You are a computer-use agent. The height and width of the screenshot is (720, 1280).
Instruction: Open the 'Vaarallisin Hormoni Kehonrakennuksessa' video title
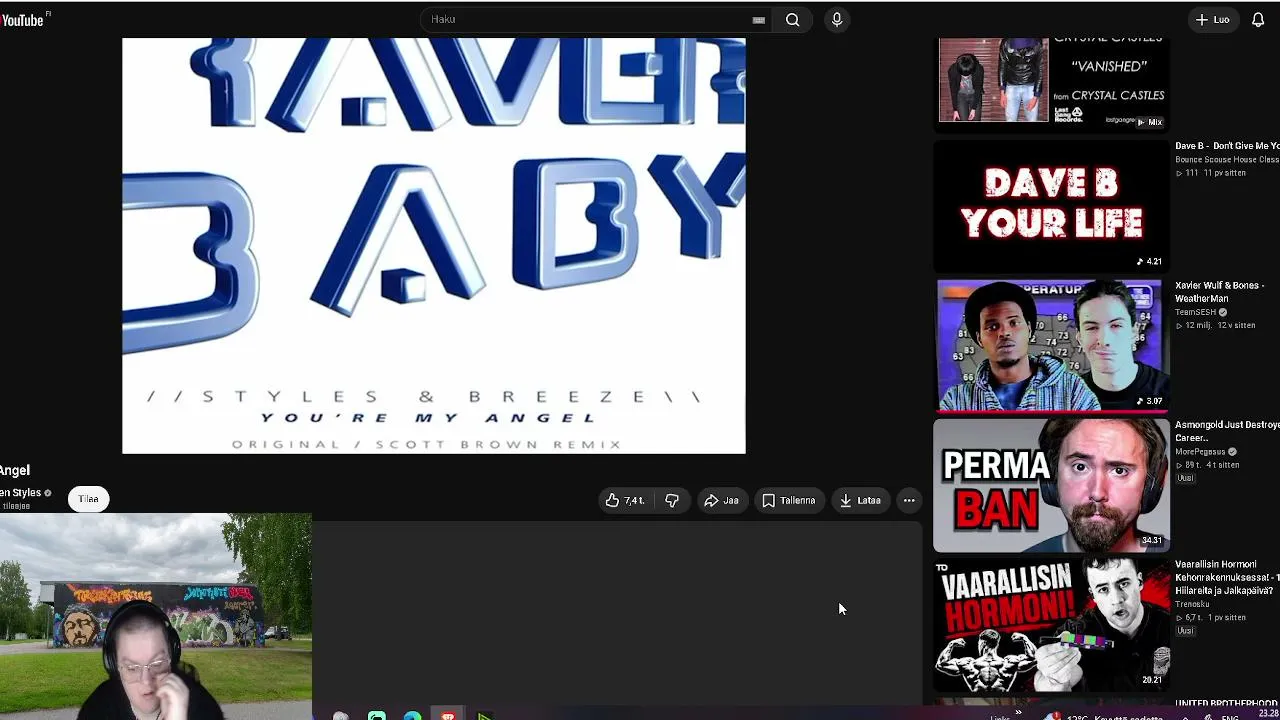coord(1227,577)
